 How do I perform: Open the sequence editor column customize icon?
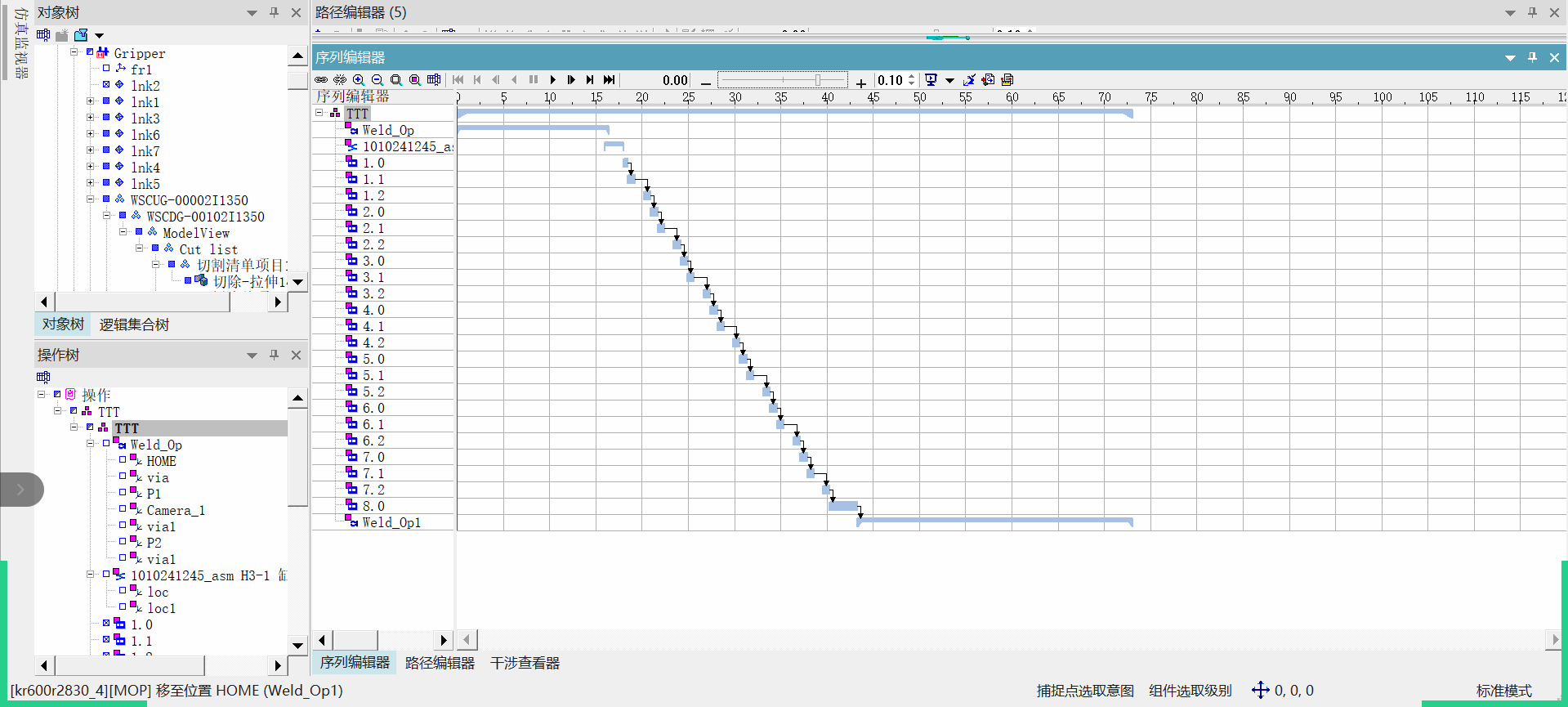coord(434,80)
